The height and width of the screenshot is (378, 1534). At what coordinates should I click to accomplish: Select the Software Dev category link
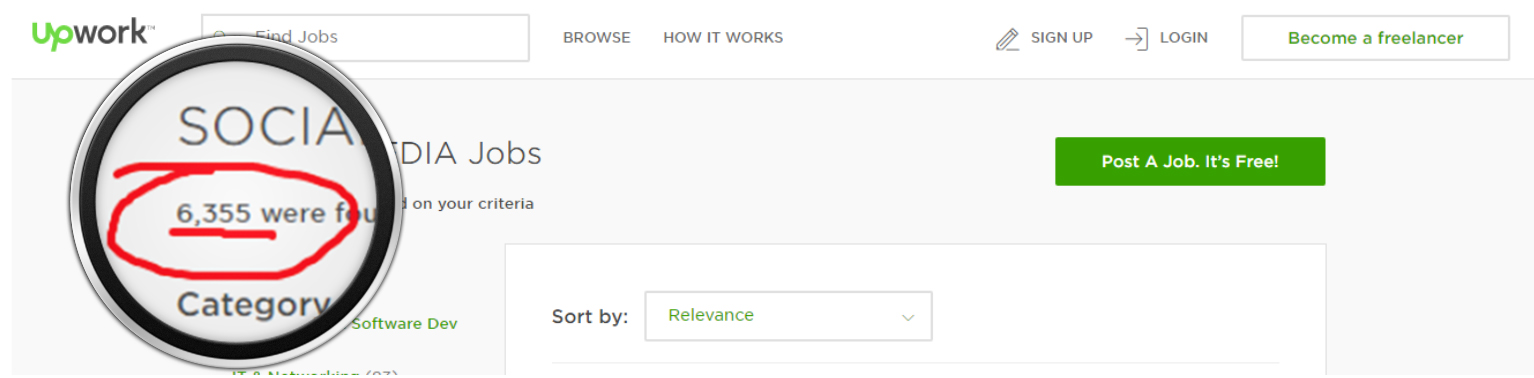404,324
